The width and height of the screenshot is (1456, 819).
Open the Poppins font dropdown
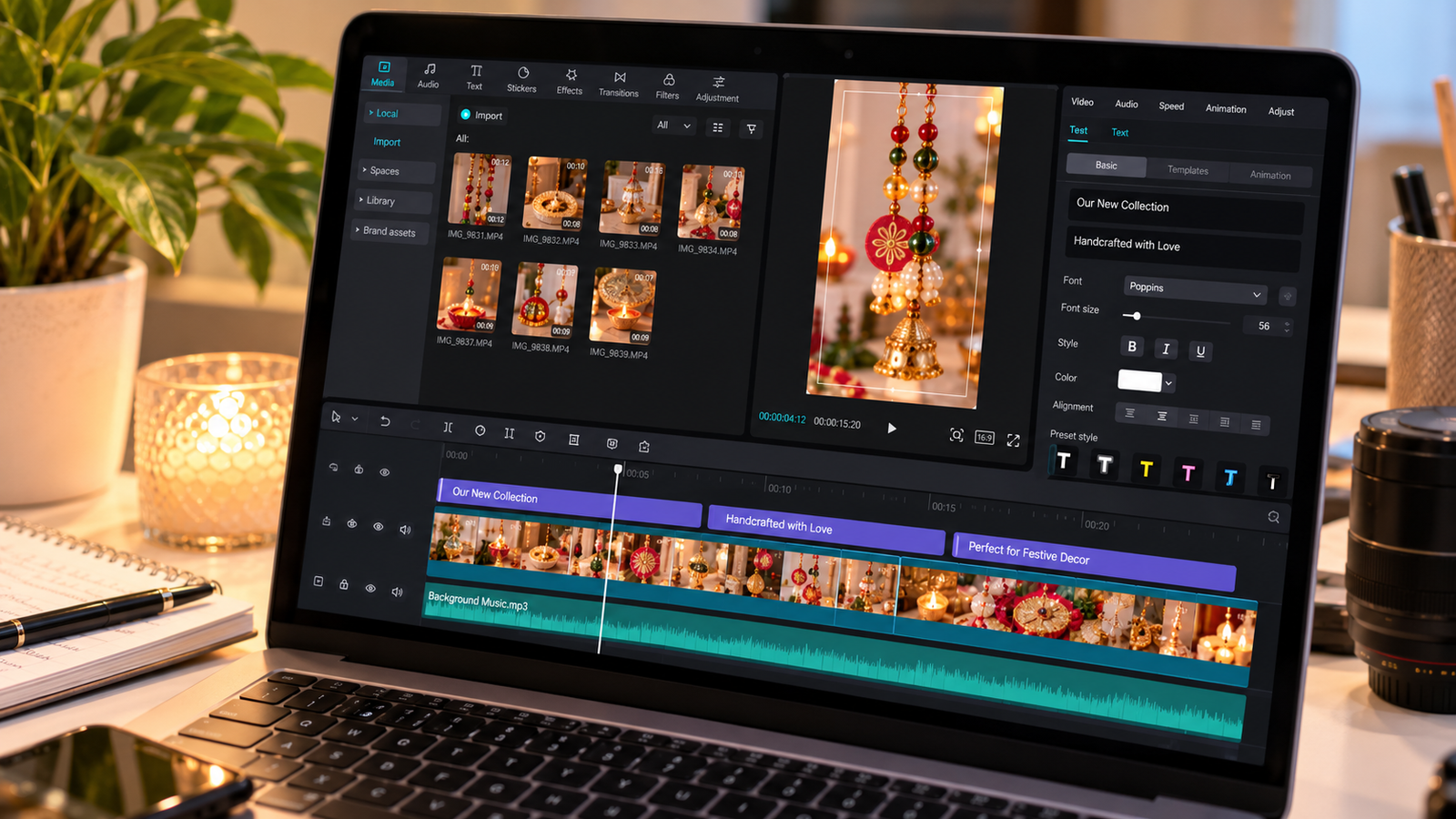click(1196, 290)
